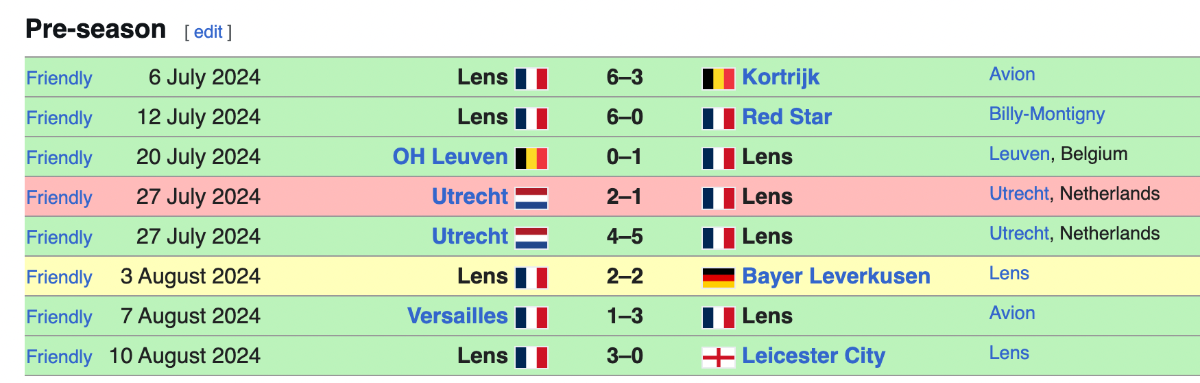This screenshot has height=383, width=1200.
Task: Open the Kortrijk team link
Action: tap(781, 77)
